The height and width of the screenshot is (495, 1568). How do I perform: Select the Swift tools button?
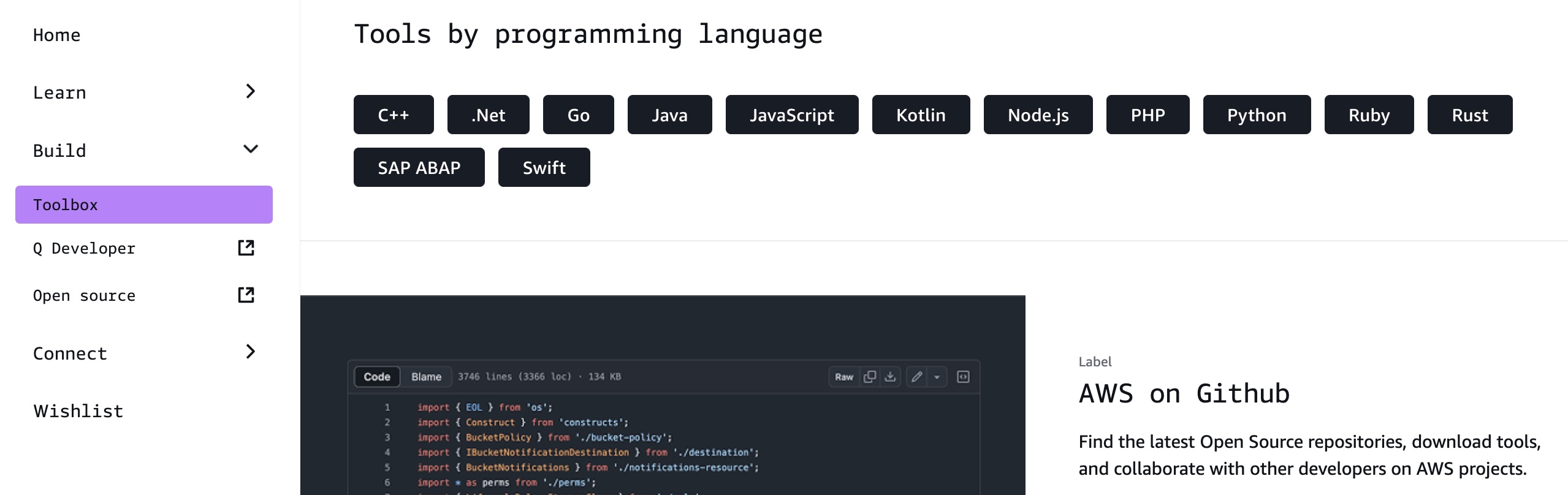tap(544, 167)
